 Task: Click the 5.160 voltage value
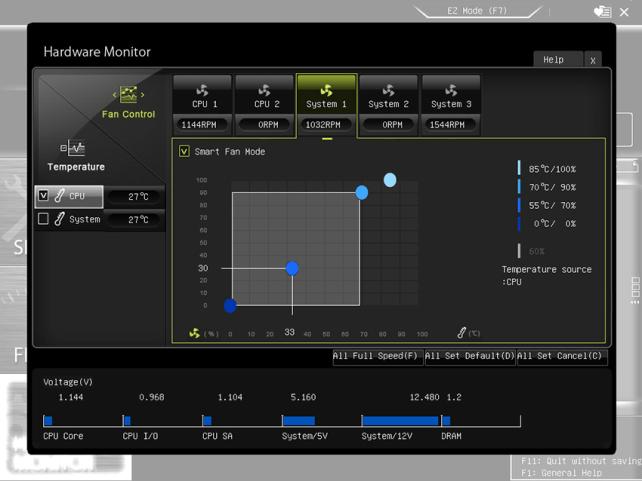coord(303,397)
